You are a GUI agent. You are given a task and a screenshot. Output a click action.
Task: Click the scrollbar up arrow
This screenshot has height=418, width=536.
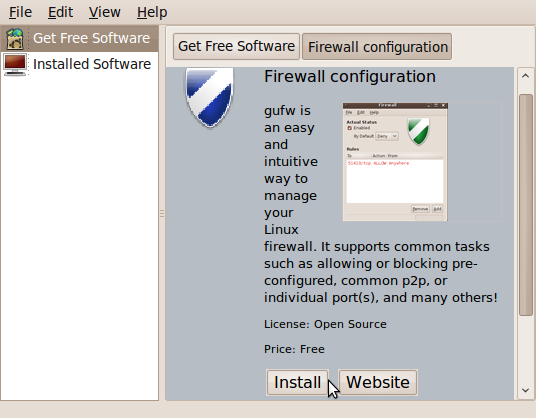(525, 76)
